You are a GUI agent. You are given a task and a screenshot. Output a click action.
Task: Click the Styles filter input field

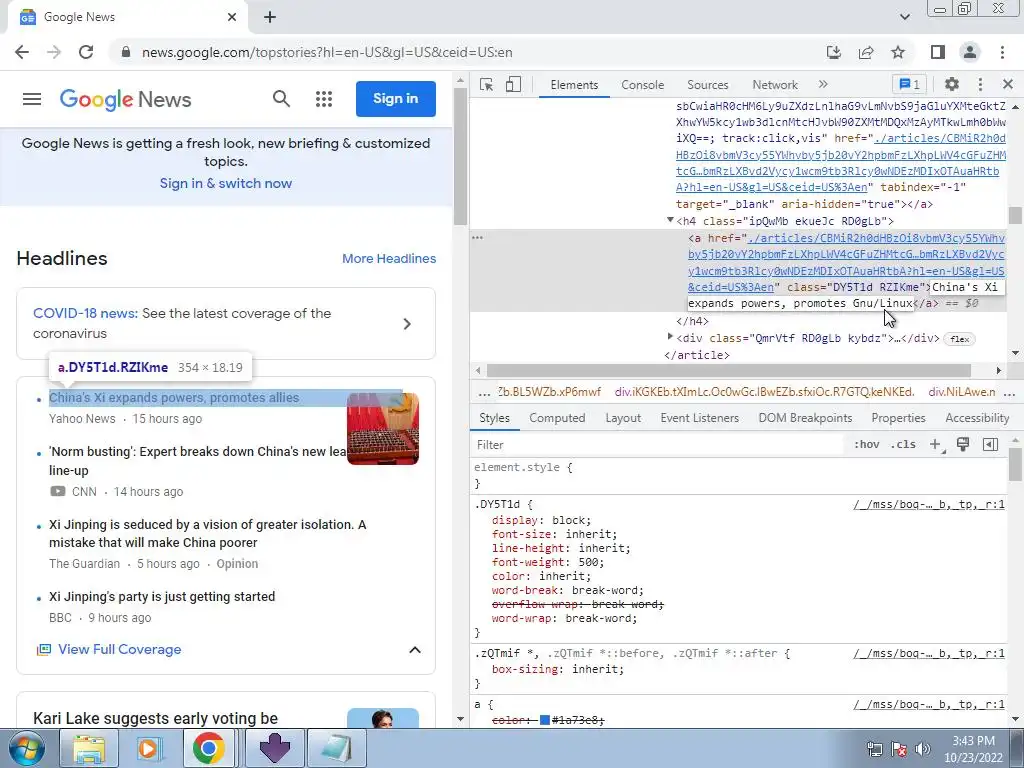pos(660,445)
